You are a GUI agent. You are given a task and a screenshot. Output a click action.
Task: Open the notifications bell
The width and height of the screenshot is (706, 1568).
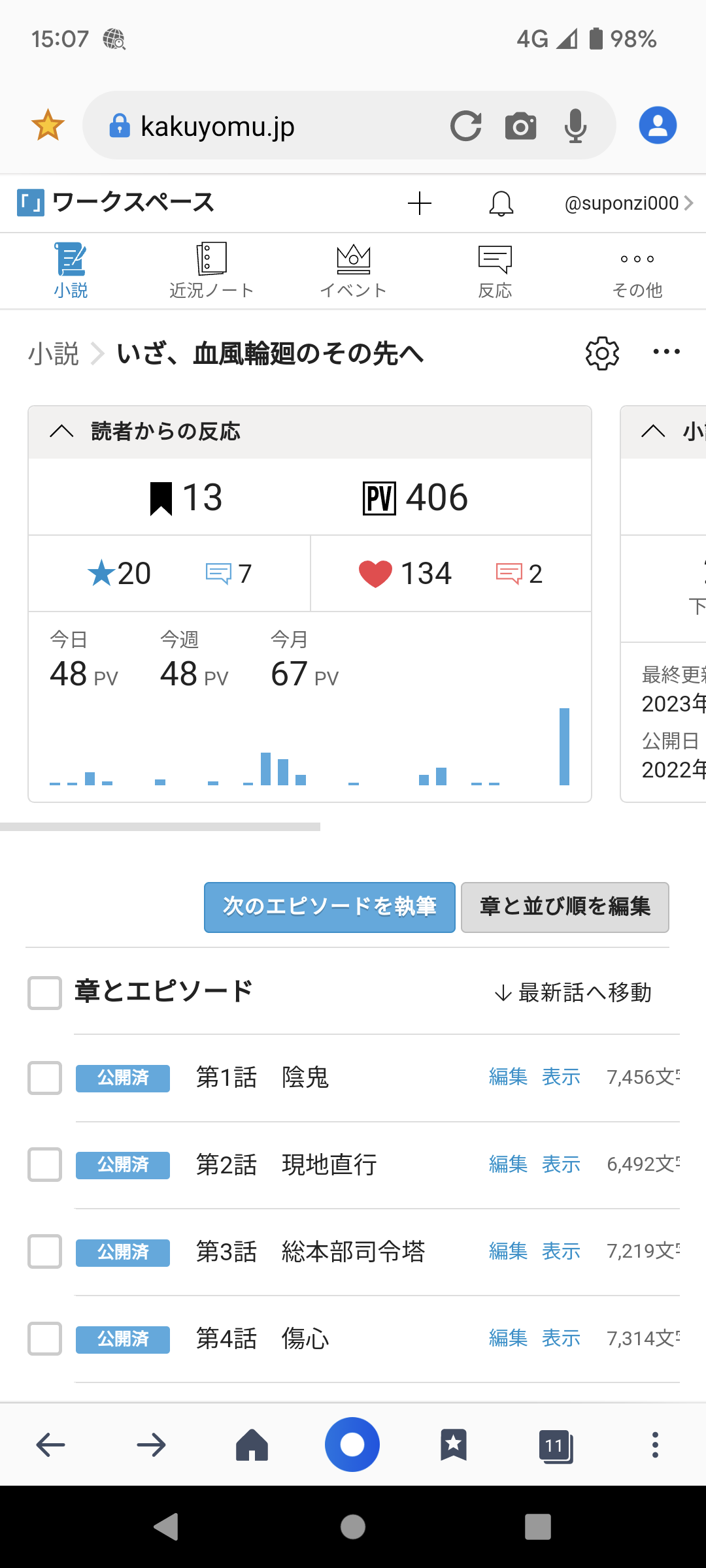[501, 204]
